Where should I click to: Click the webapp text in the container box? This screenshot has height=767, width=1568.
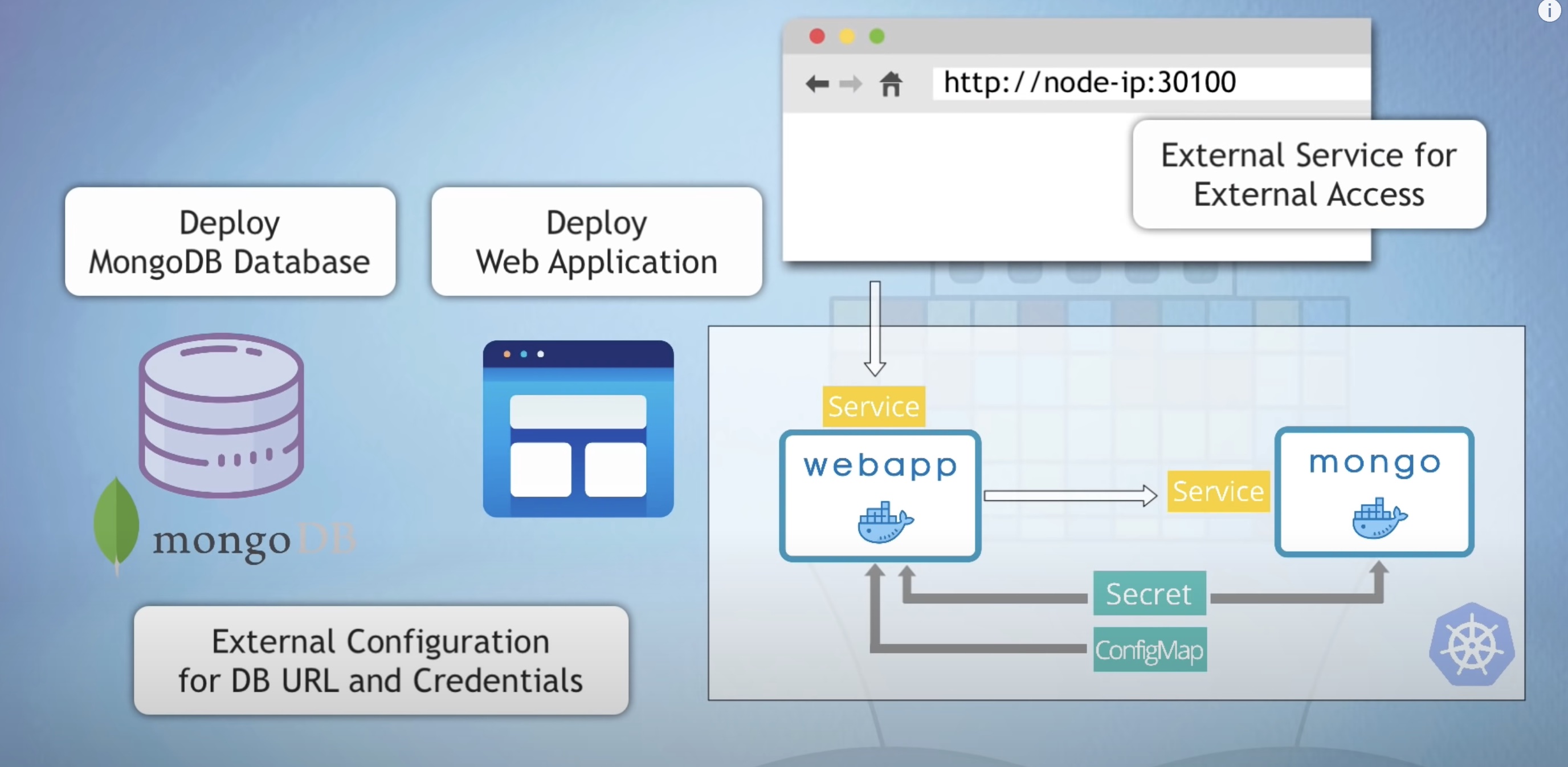(x=880, y=466)
